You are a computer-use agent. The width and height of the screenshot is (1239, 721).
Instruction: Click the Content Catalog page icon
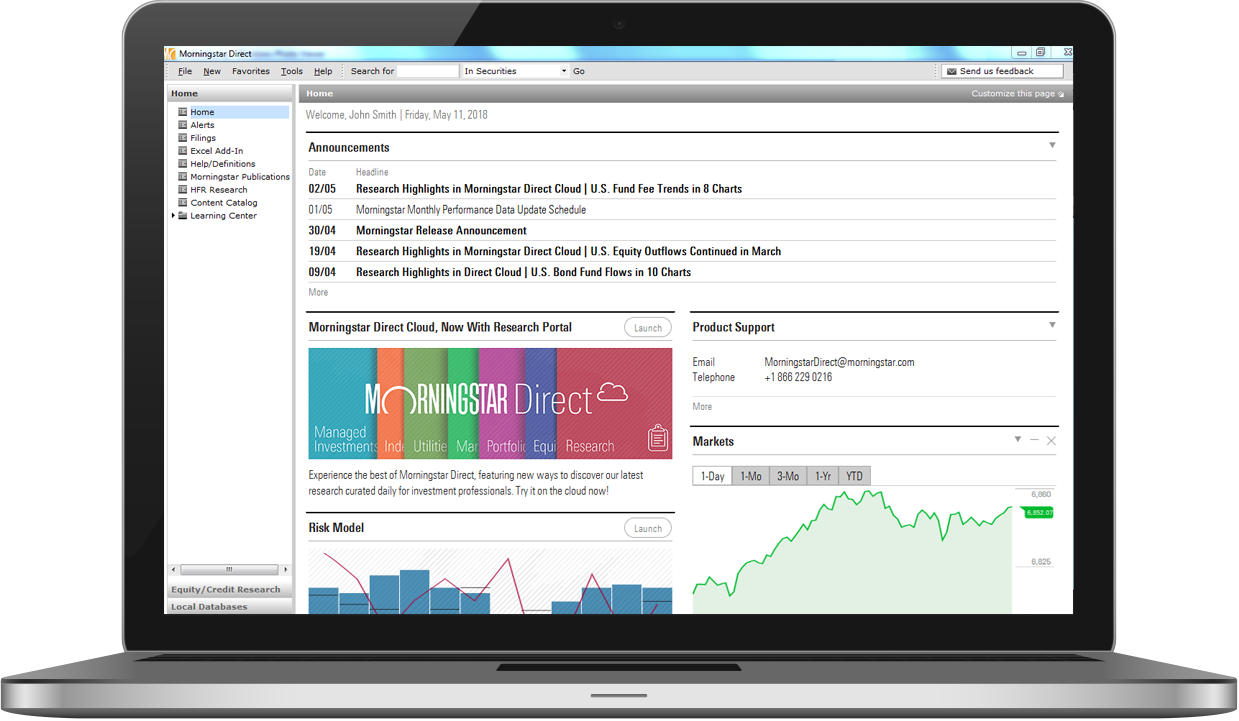pyautogui.click(x=183, y=203)
